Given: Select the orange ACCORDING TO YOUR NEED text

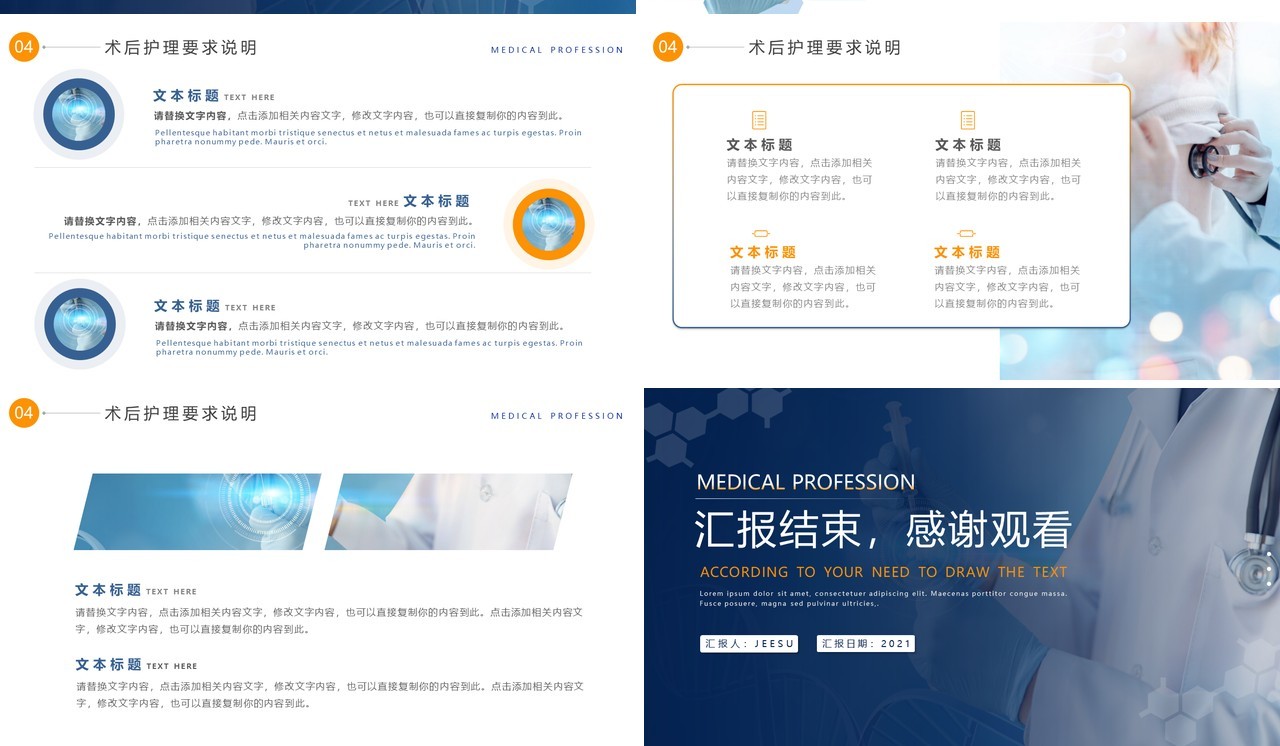Looking at the screenshot, I should point(883,572).
